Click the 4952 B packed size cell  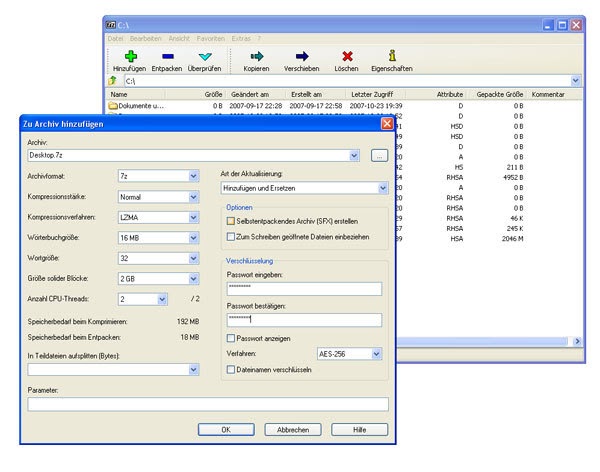[513, 177]
